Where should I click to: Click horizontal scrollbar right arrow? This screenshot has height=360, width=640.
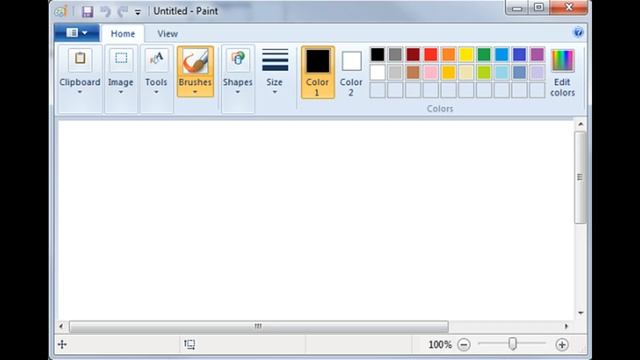(566, 326)
